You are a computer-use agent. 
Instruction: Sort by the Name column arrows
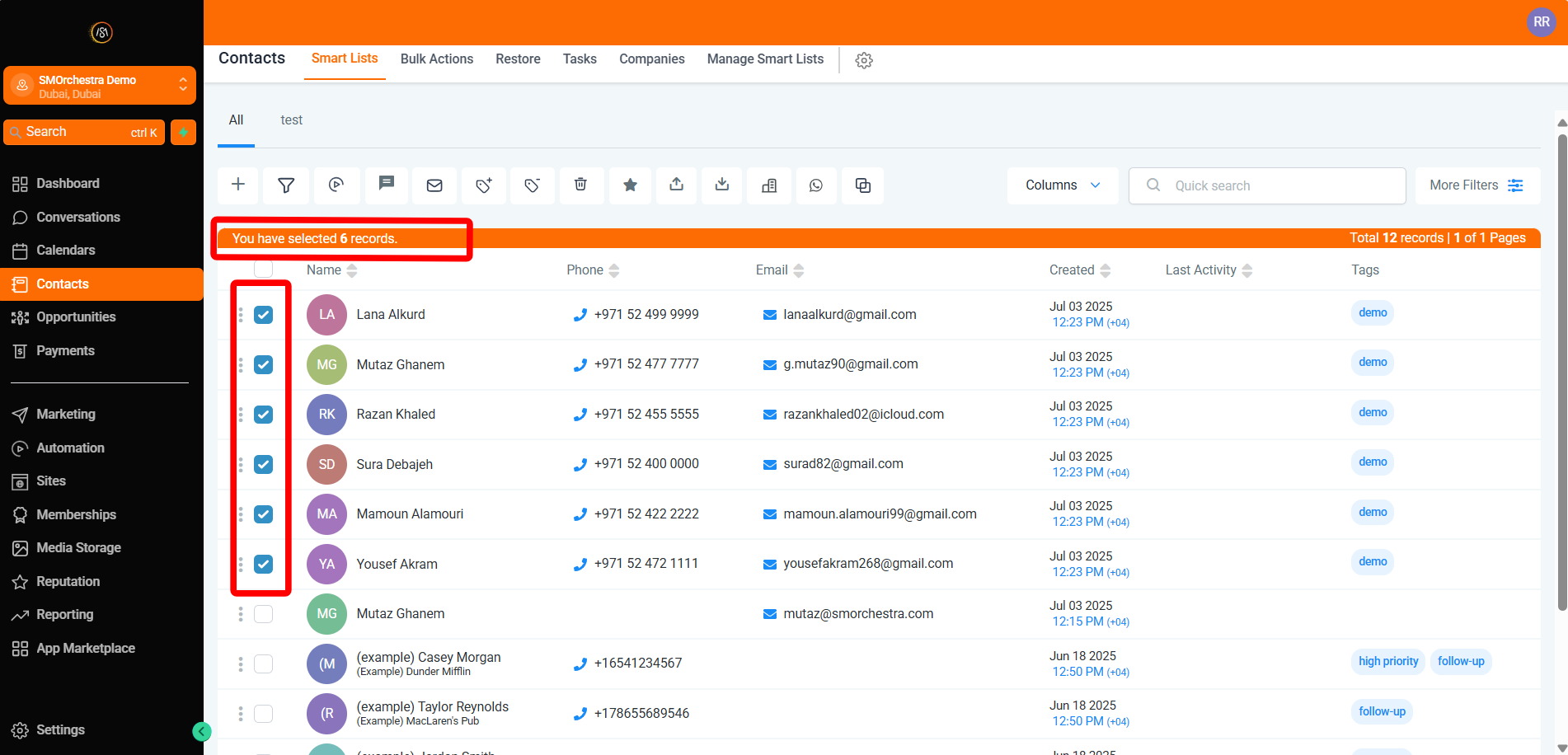pos(352,270)
